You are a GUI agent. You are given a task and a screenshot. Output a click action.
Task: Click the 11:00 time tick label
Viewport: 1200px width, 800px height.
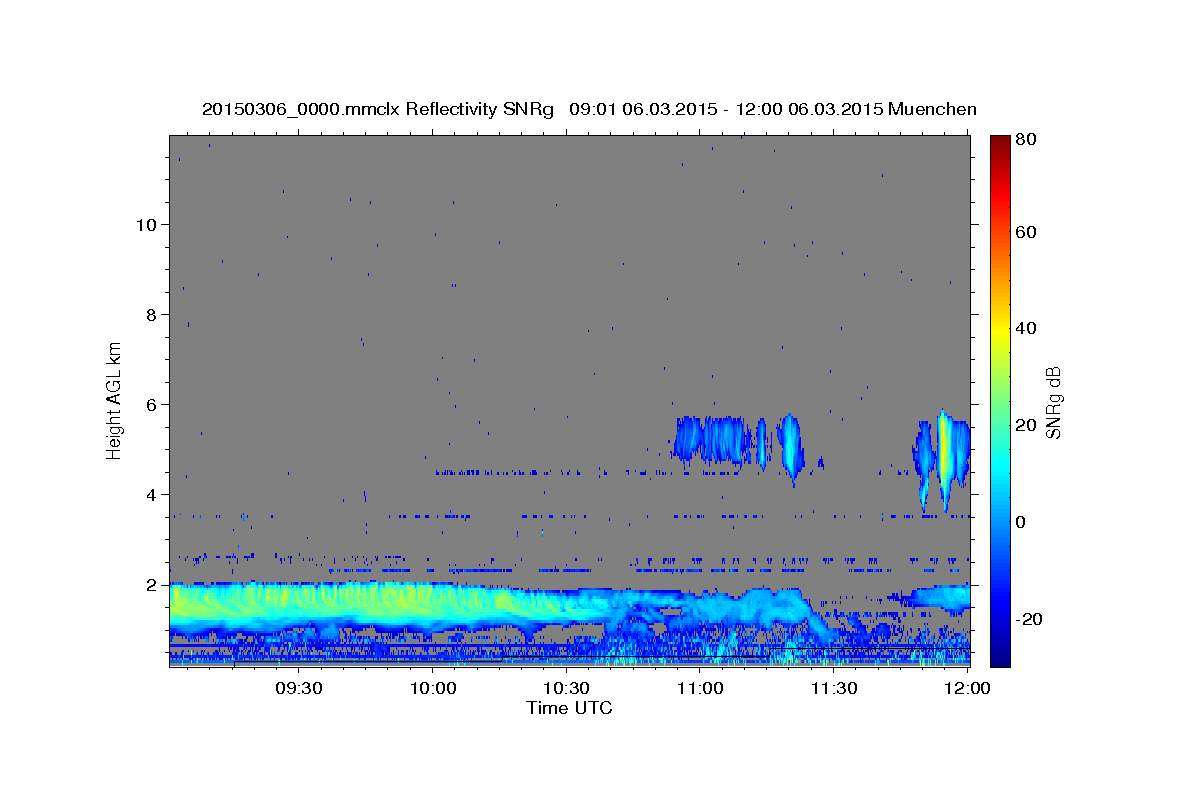tap(701, 688)
